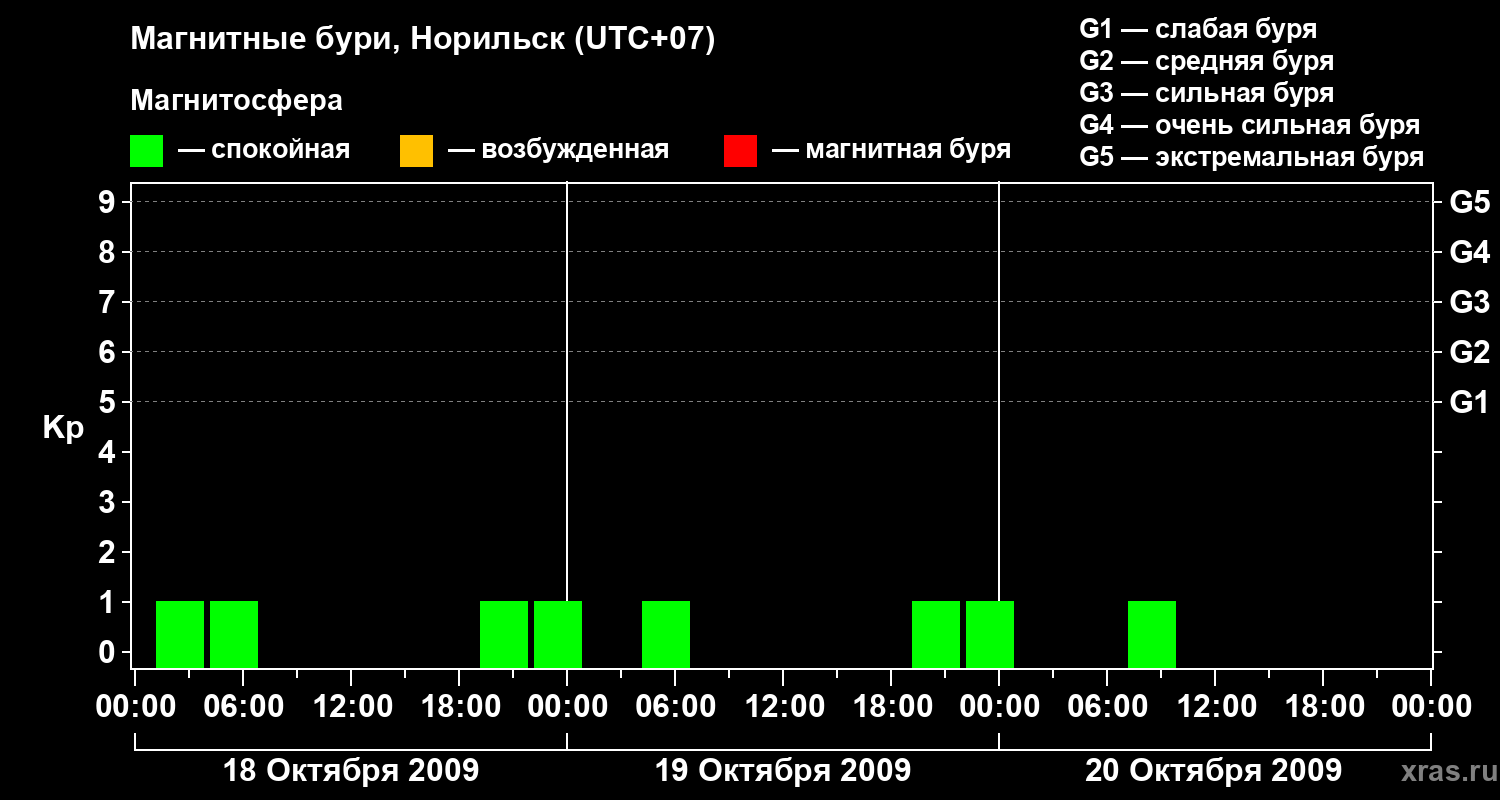Click the '18:00' time label for 20 Октября
This screenshot has height=800, width=1500.
1323,707
